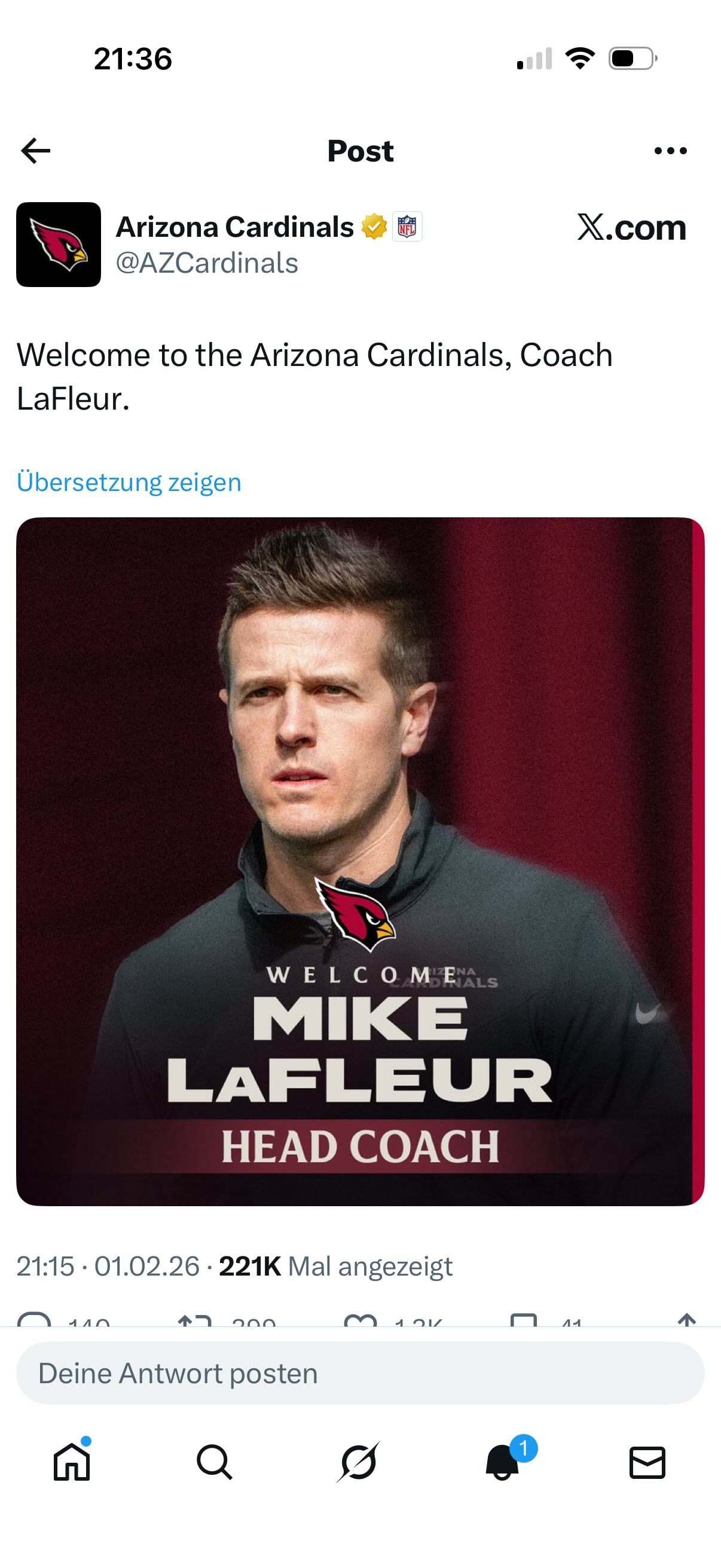Focus the Deine Antwort posten field
721x1568 pixels.
pos(360,1373)
